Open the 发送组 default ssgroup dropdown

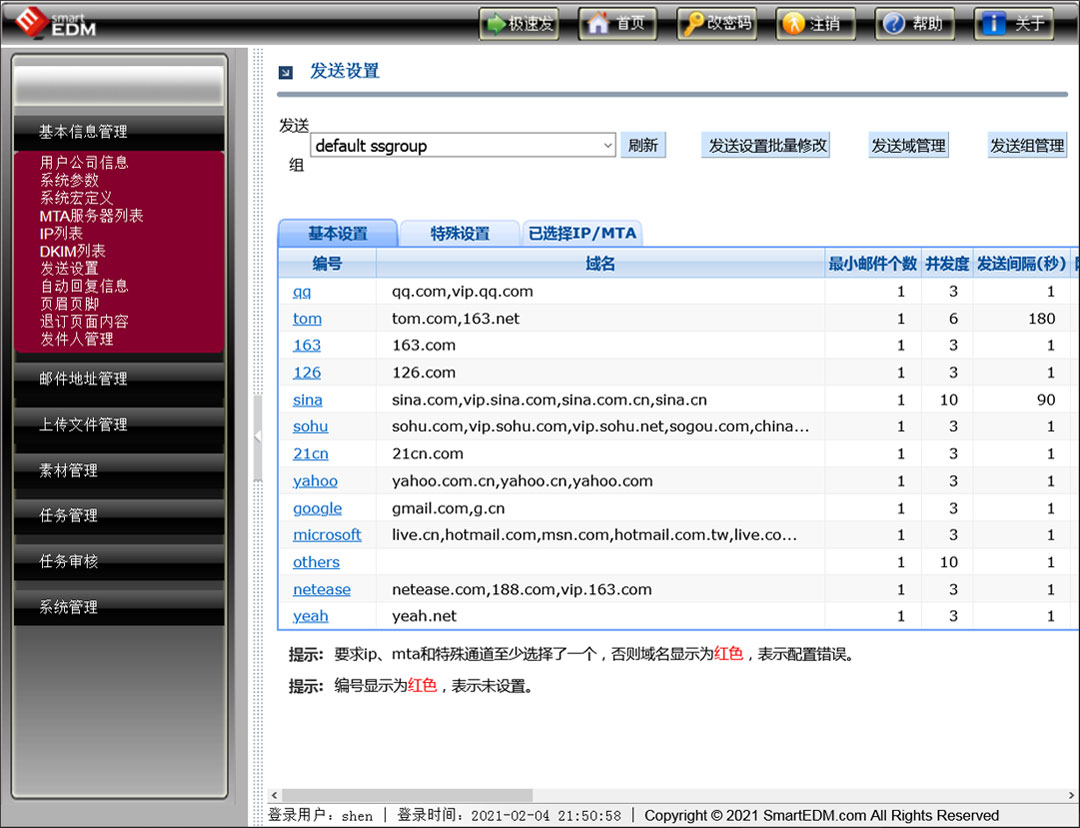coord(463,145)
